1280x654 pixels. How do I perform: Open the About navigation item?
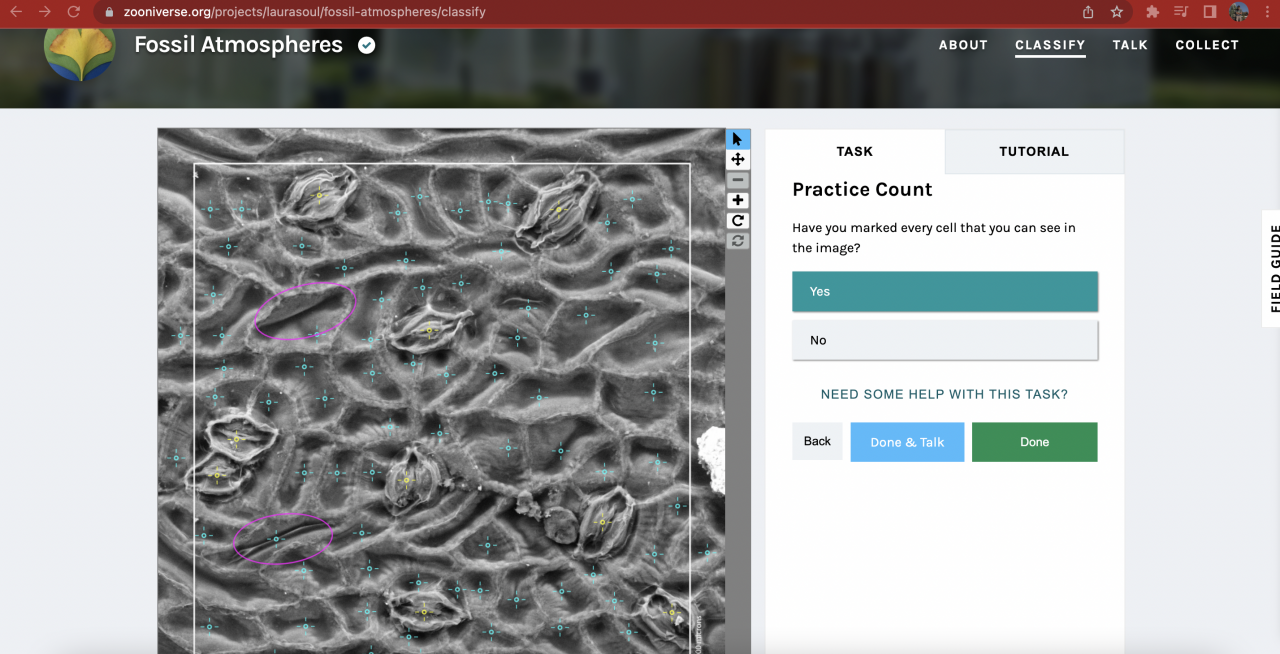(x=963, y=45)
